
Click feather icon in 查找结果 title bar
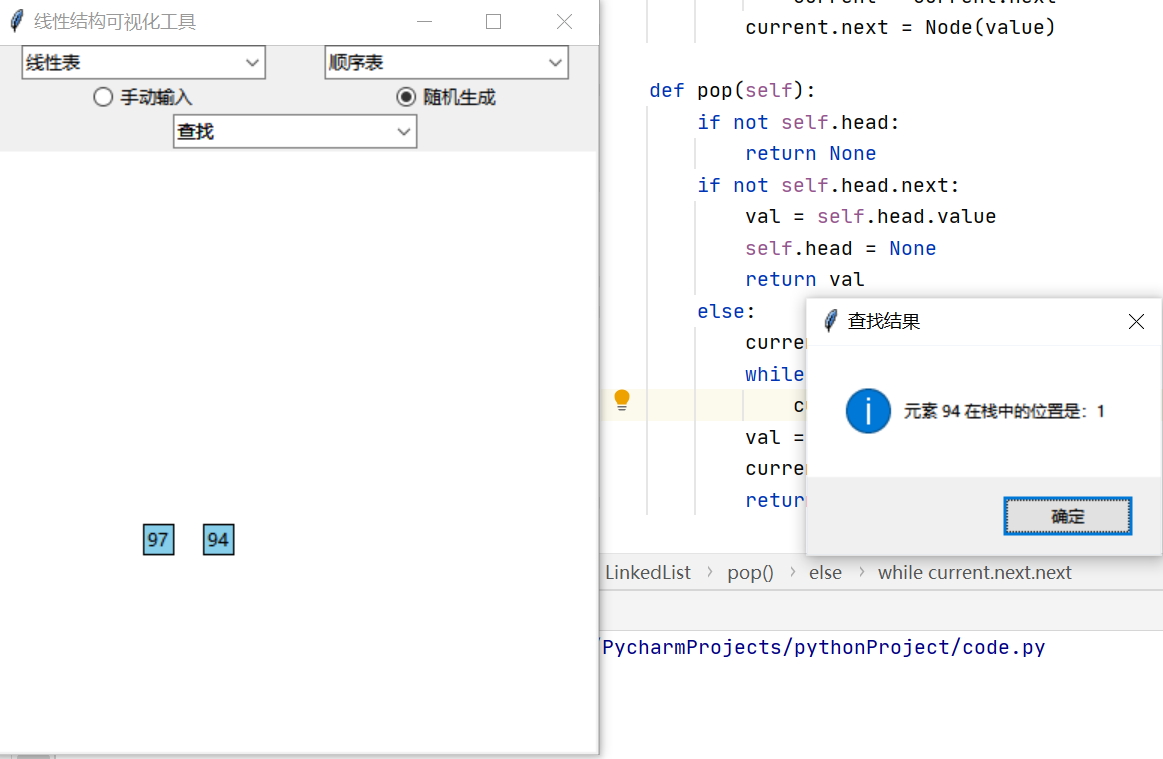pyautogui.click(x=830, y=321)
